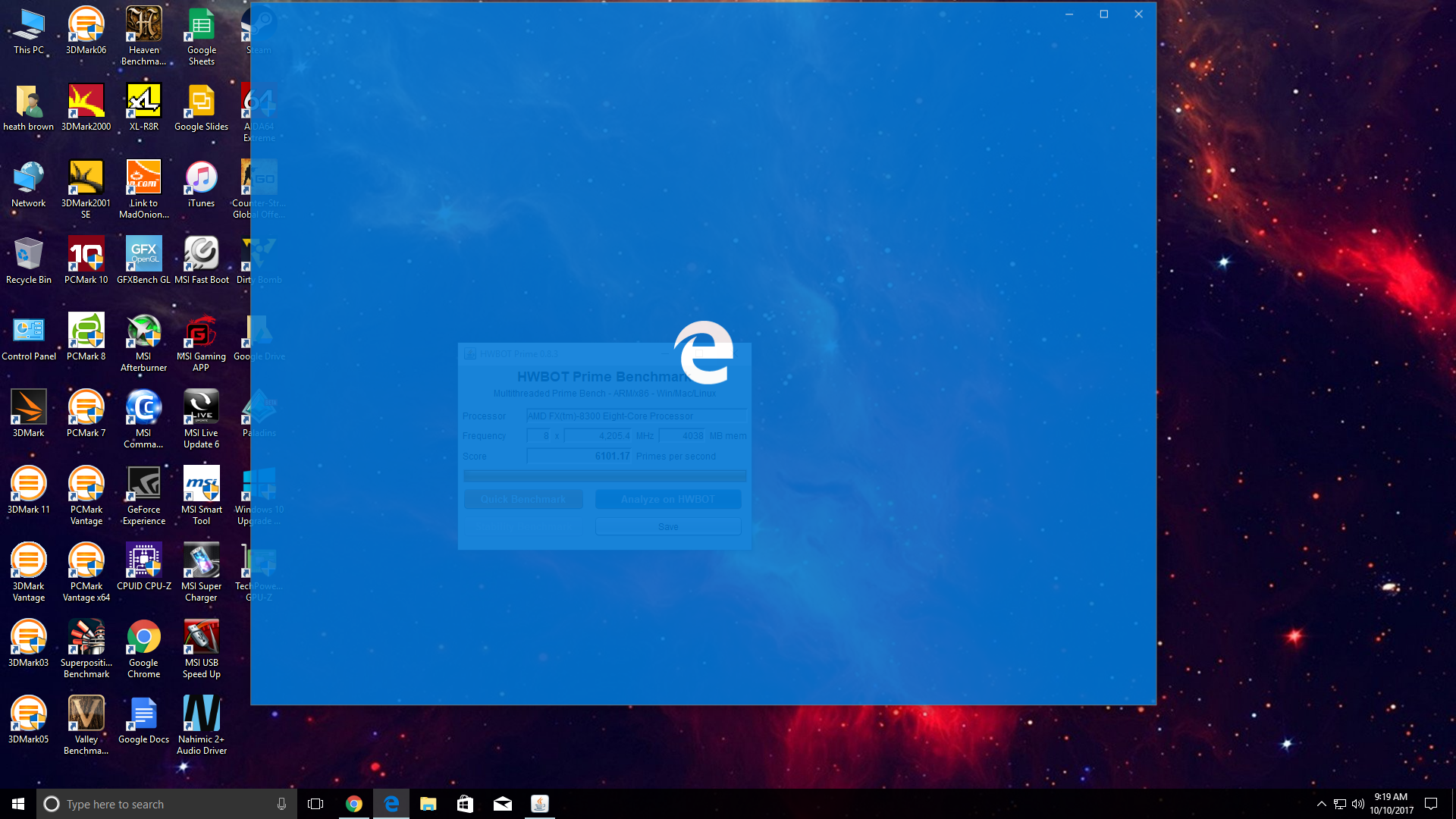Open Google Sheets shortcut

[x=201, y=37]
